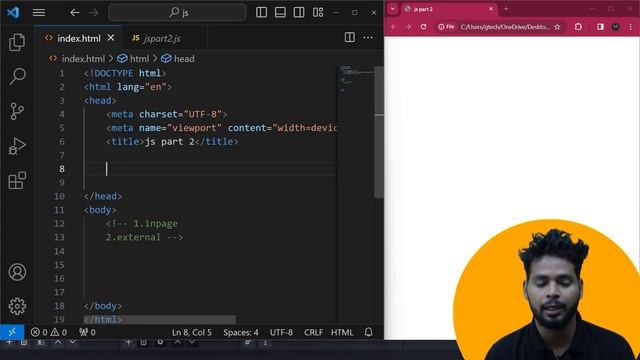The image size is (640, 360).
Task: Open Source Control view
Action: pyautogui.click(x=17, y=111)
